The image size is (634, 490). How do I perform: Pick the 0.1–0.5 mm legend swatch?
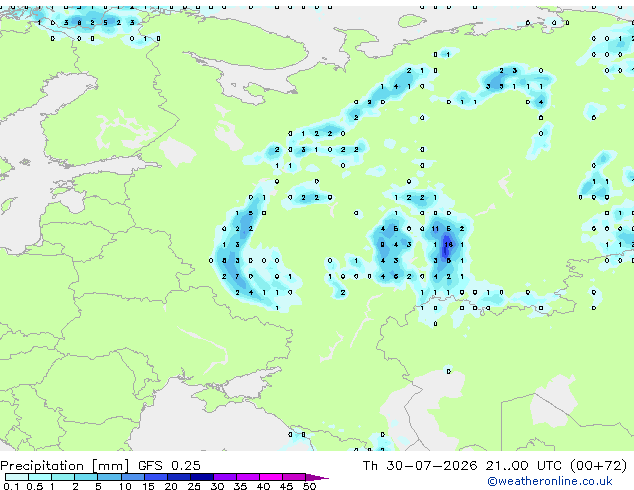coord(17,477)
